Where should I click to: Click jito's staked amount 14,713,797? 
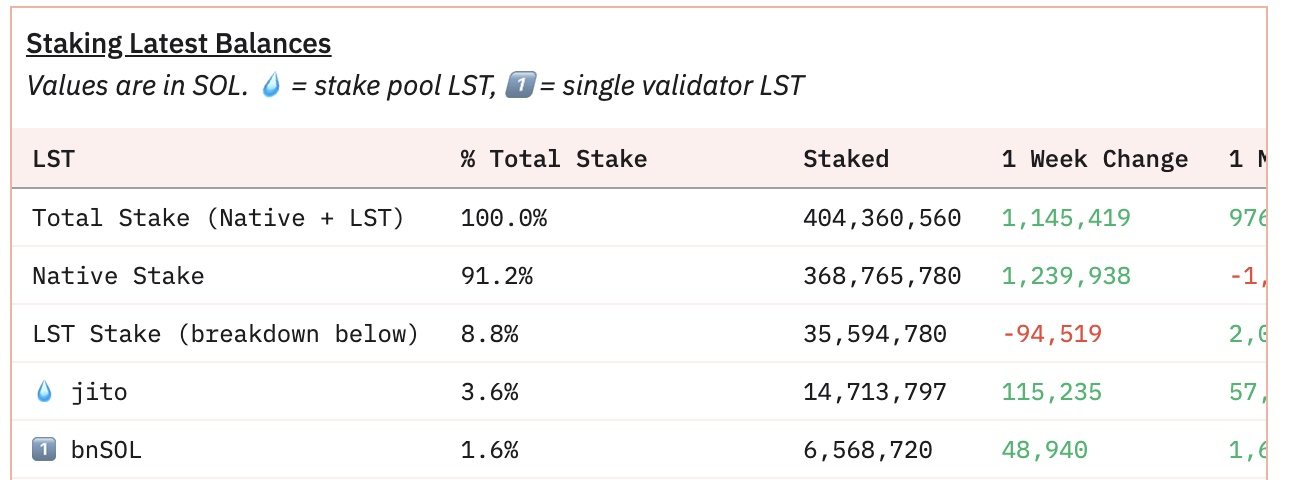point(874,392)
